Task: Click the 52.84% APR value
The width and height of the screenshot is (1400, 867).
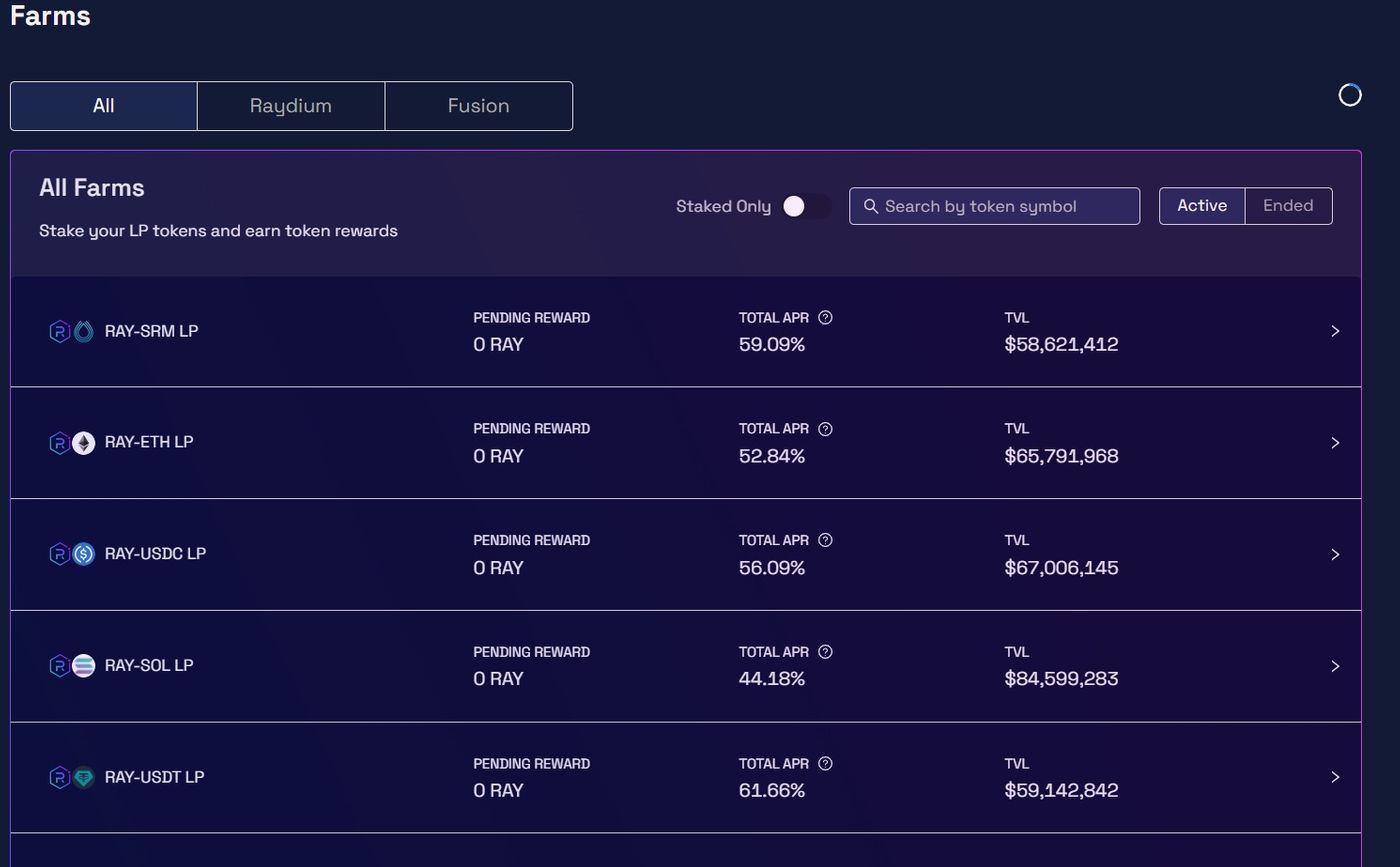Action: [772, 456]
